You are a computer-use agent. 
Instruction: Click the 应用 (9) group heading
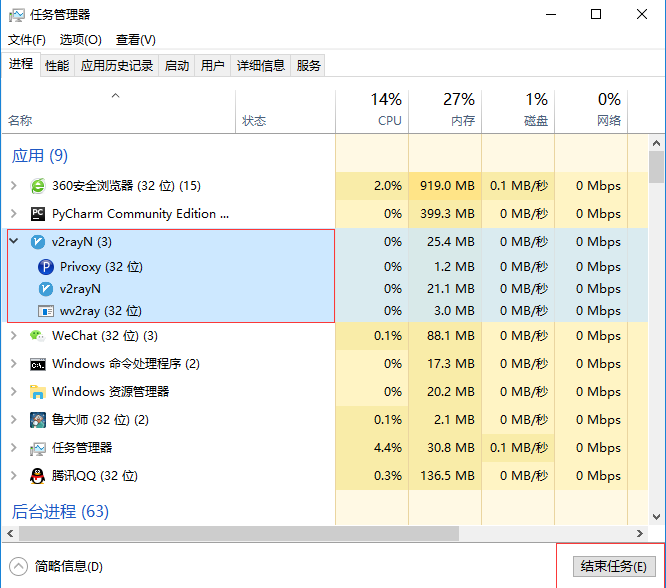click(x=40, y=156)
